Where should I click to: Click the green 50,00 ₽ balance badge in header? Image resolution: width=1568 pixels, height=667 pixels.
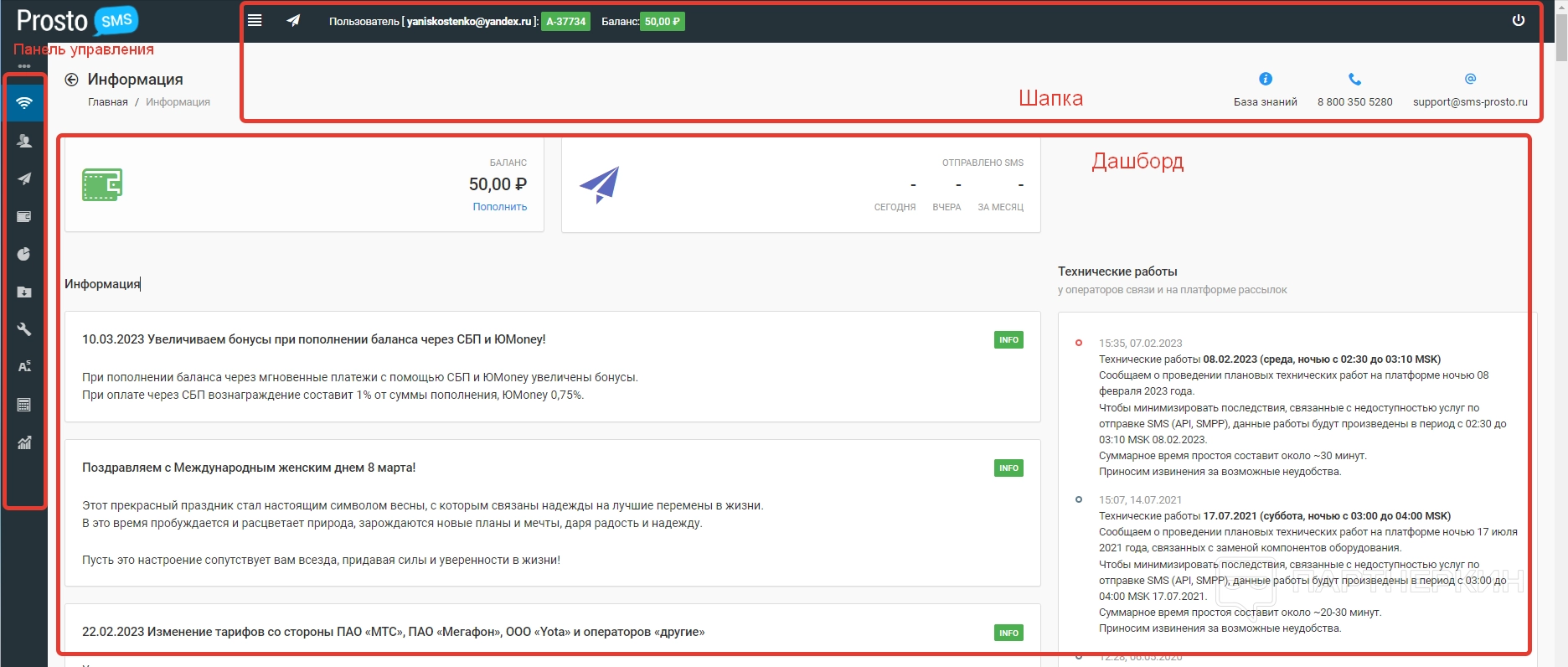pyautogui.click(x=663, y=22)
